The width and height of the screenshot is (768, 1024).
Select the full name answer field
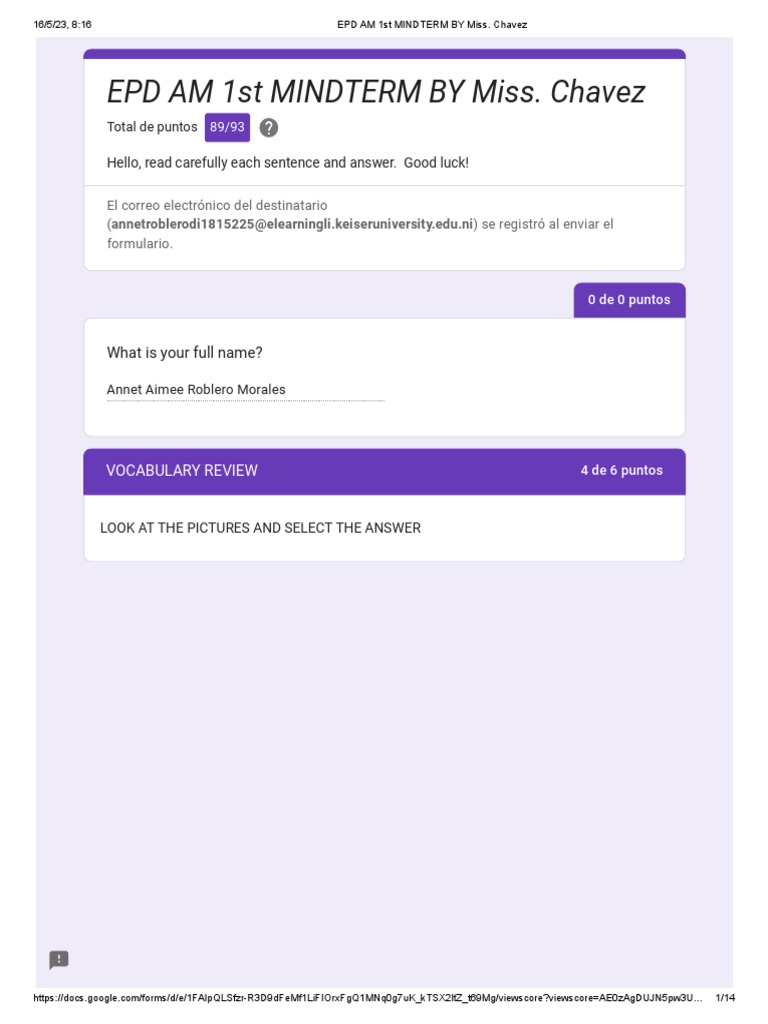coord(245,390)
